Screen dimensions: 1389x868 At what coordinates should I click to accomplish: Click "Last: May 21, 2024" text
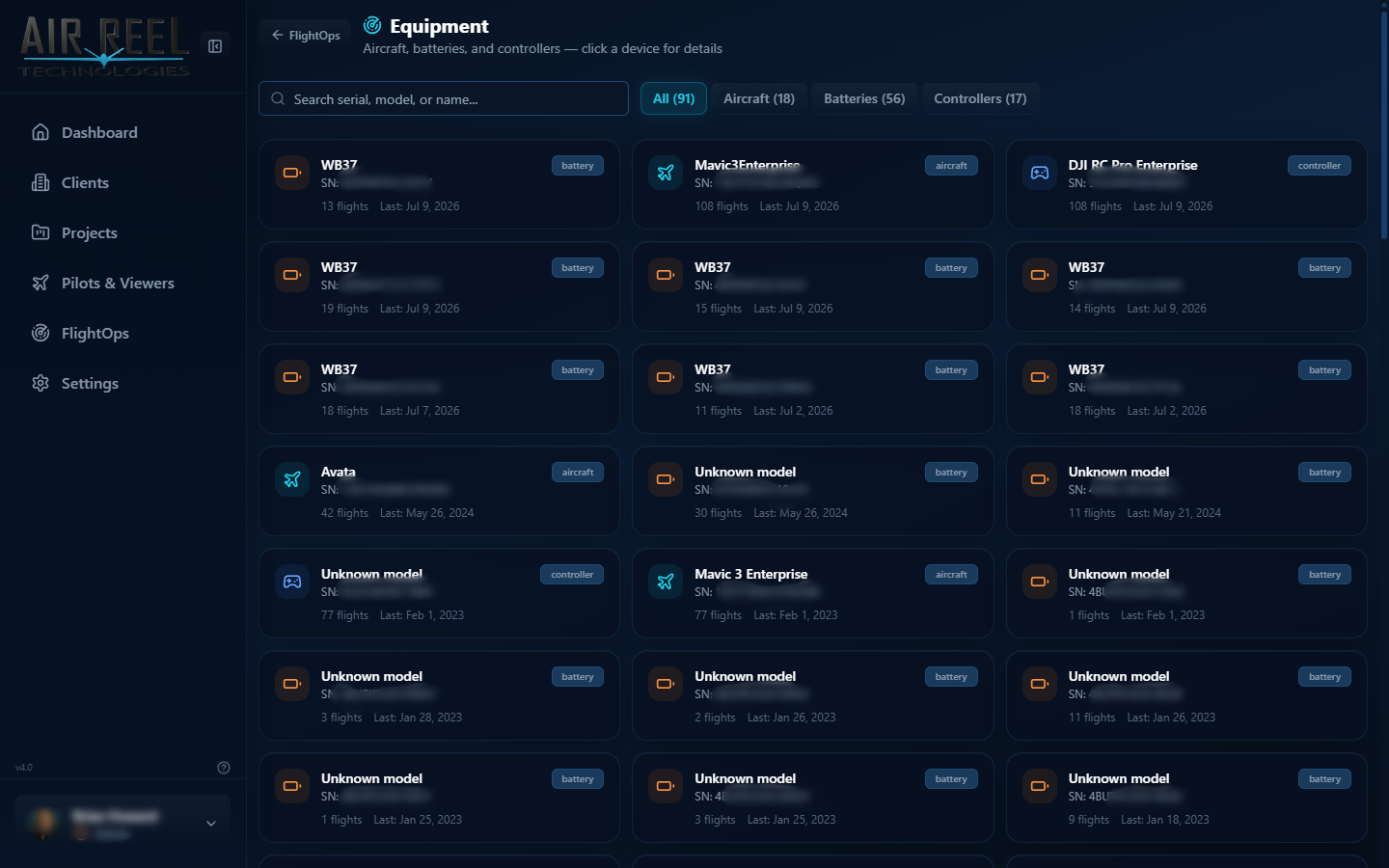(x=1174, y=513)
